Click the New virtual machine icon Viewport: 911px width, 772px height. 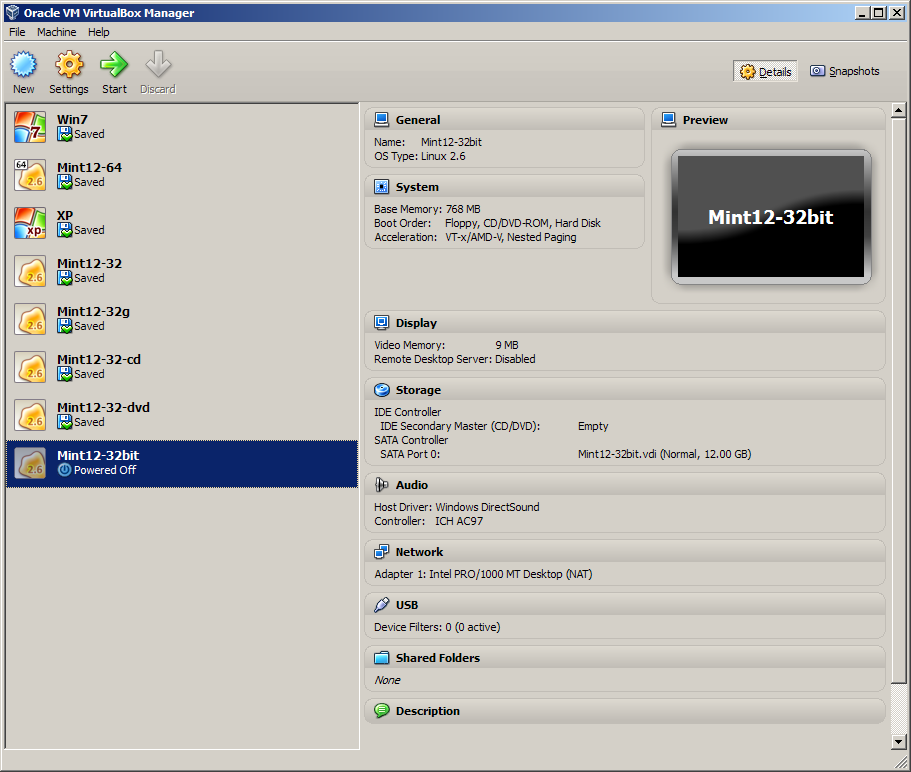pos(24,66)
